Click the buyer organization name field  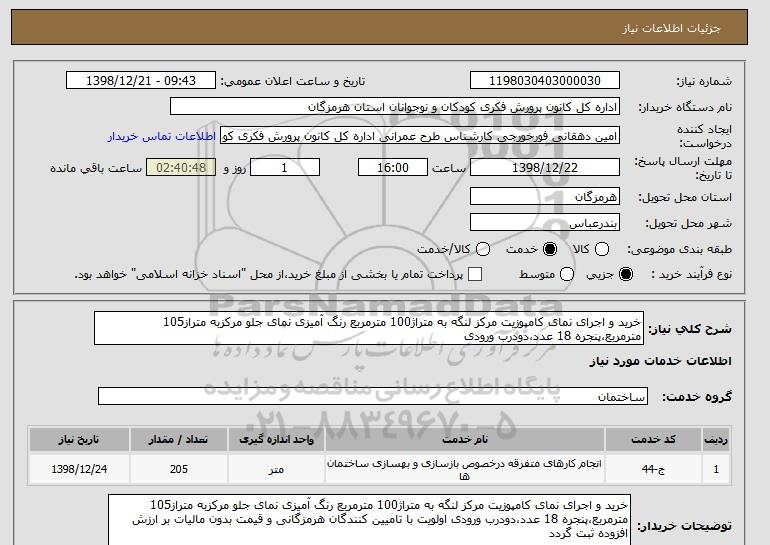click(395, 107)
